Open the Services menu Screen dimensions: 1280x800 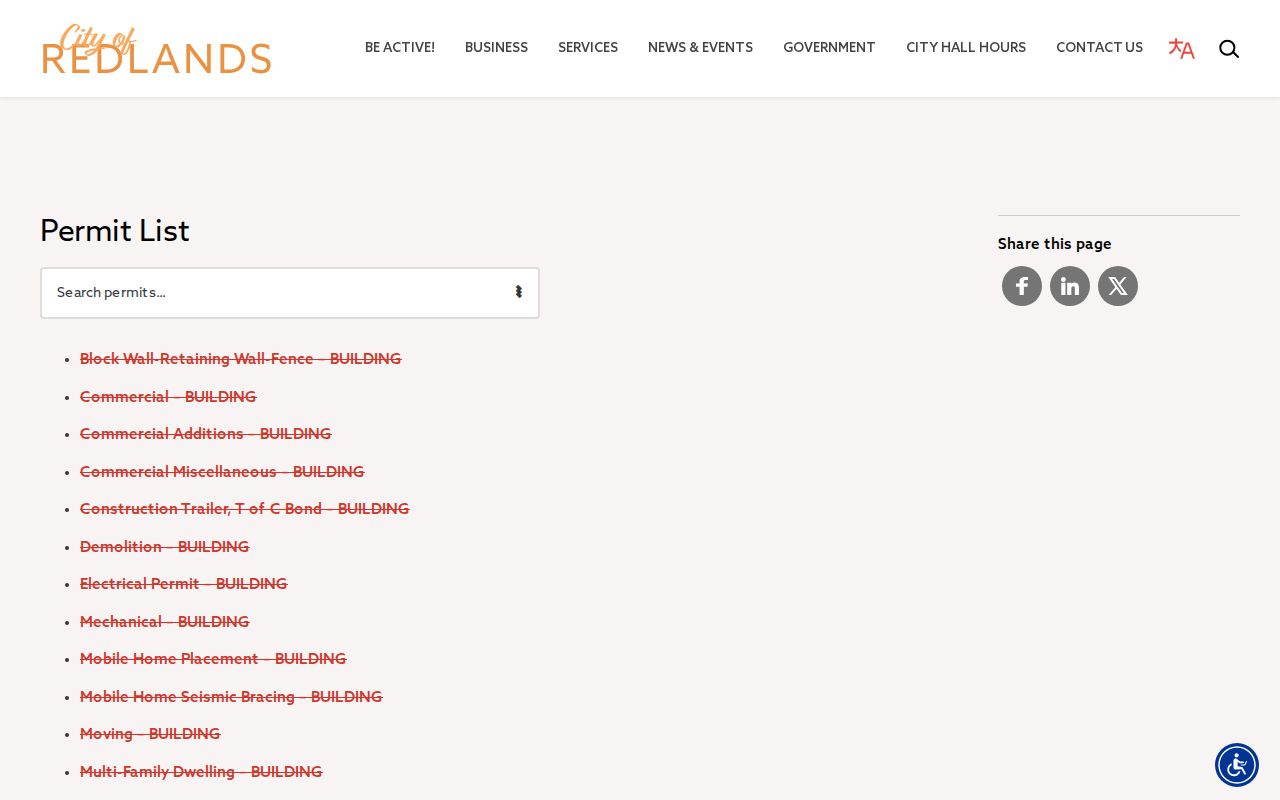point(588,48)
